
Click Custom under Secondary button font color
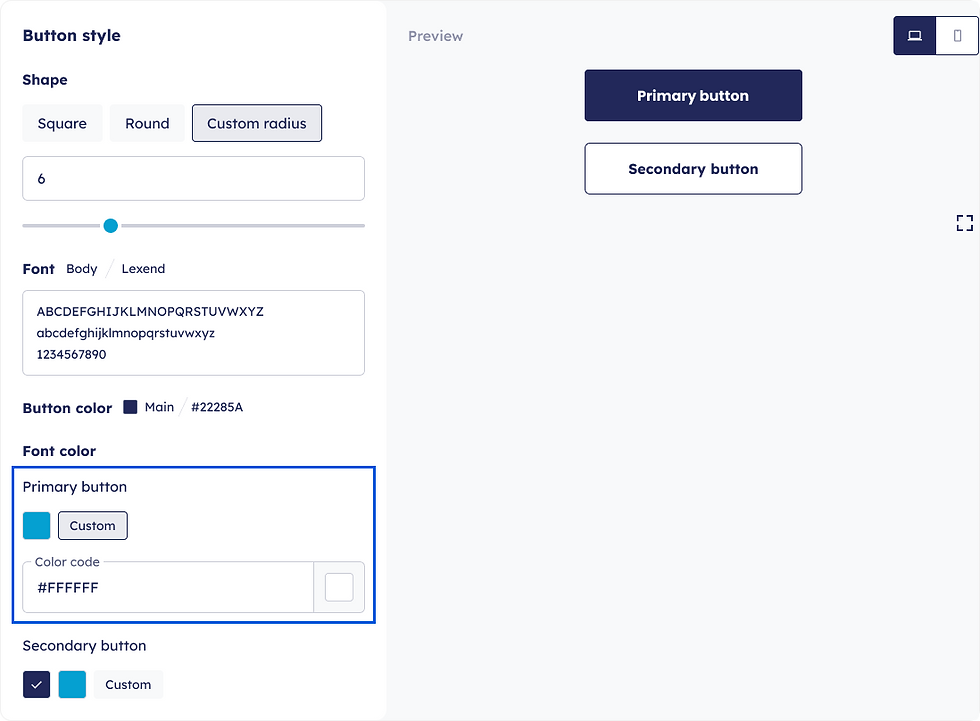pyautogui.click(x=128, y=685)
